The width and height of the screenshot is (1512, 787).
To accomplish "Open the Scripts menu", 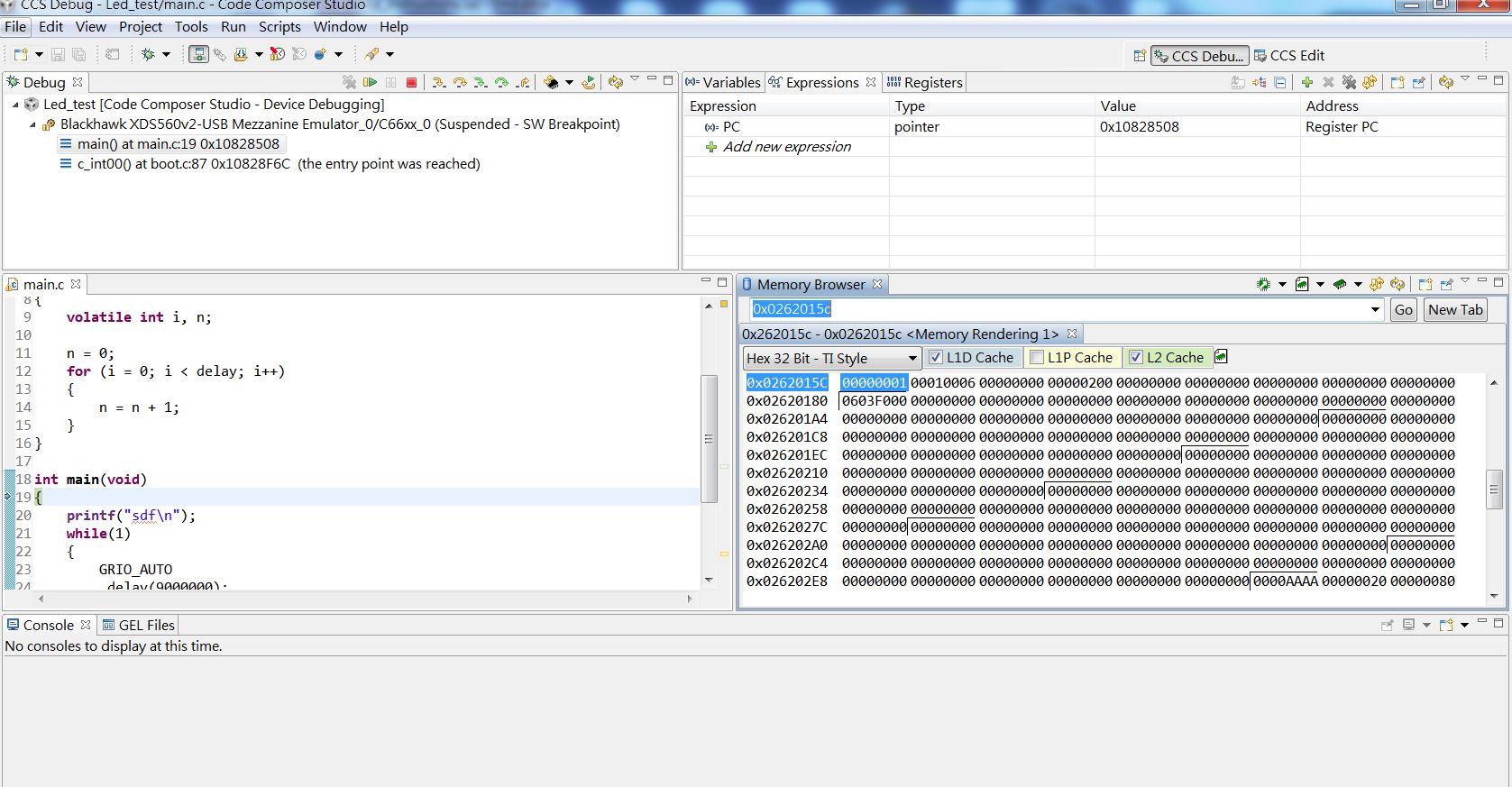I will point(279,26).
